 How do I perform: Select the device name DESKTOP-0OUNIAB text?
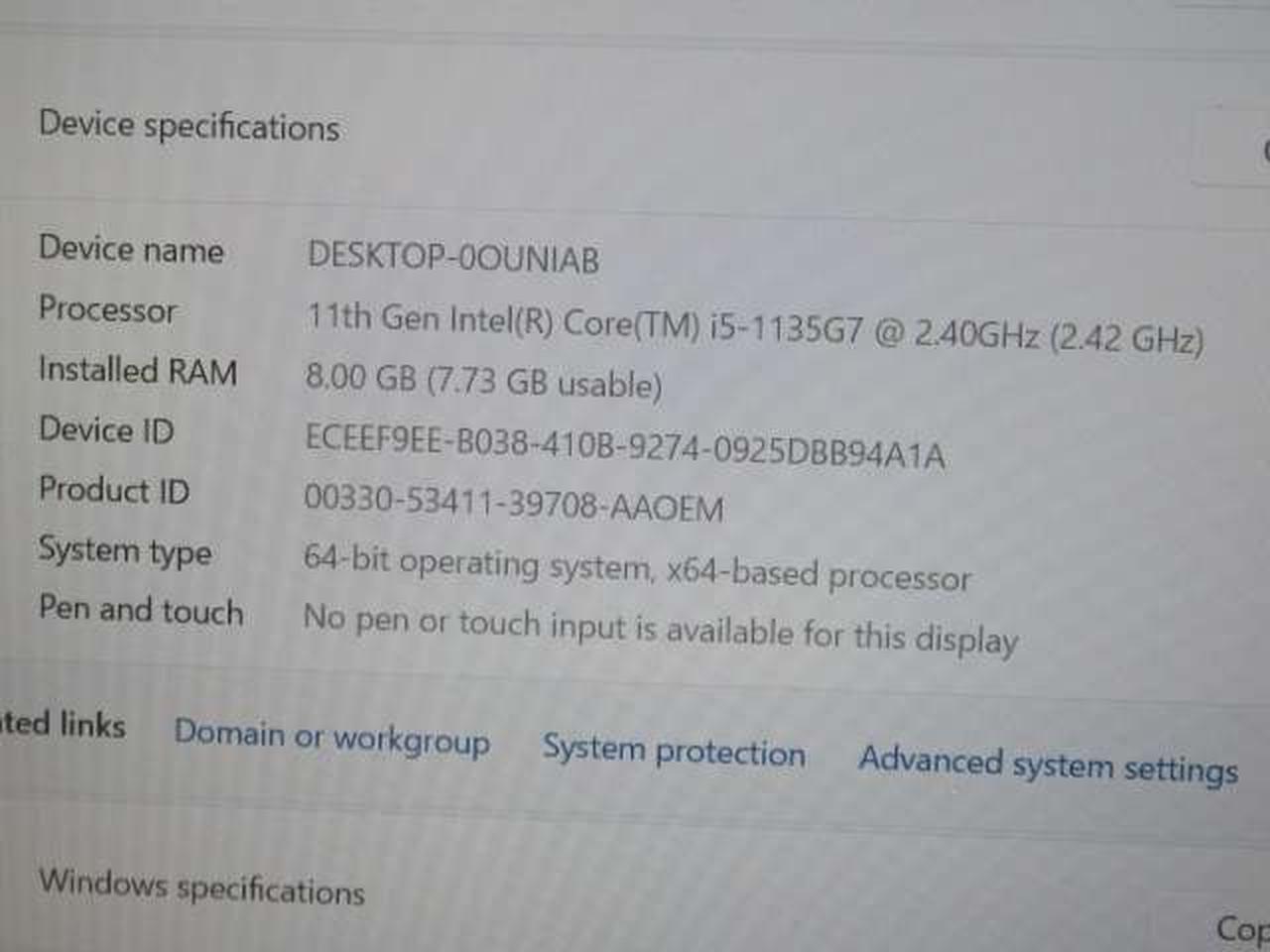[x=452, y=257]
